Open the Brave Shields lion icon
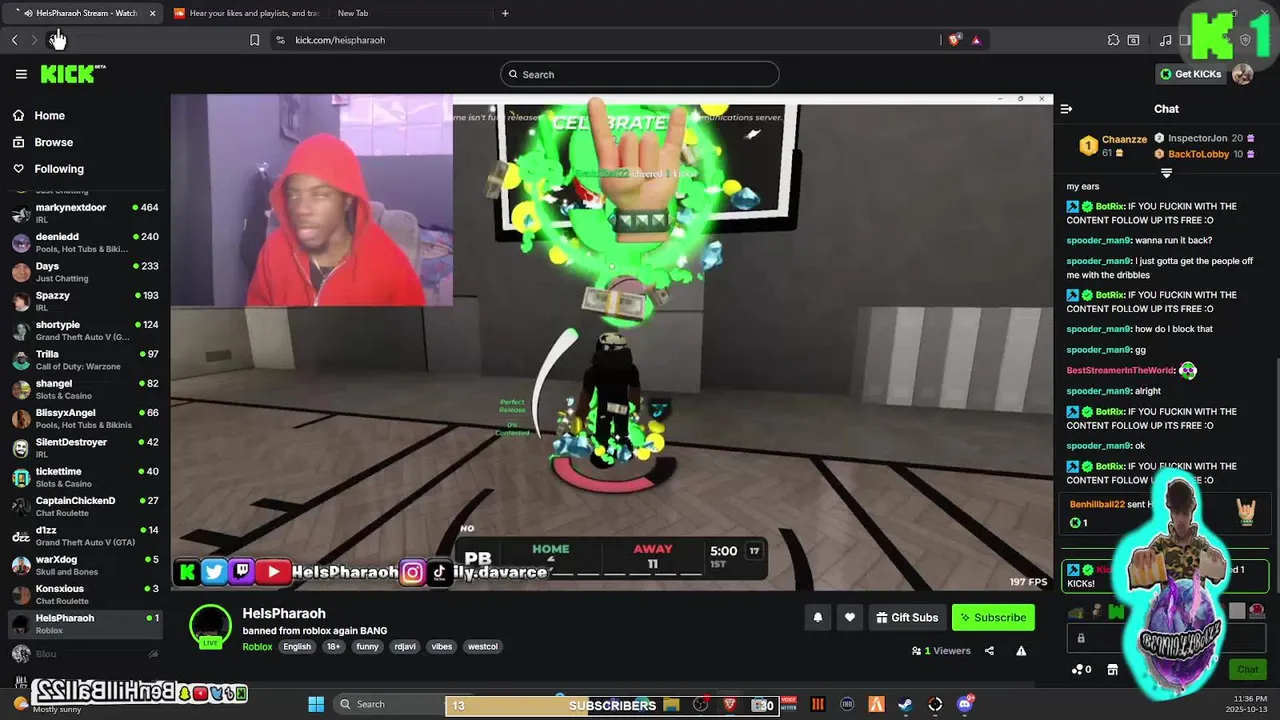The width and height of the screenshot is (1280, 720). [x=955, y=40]
